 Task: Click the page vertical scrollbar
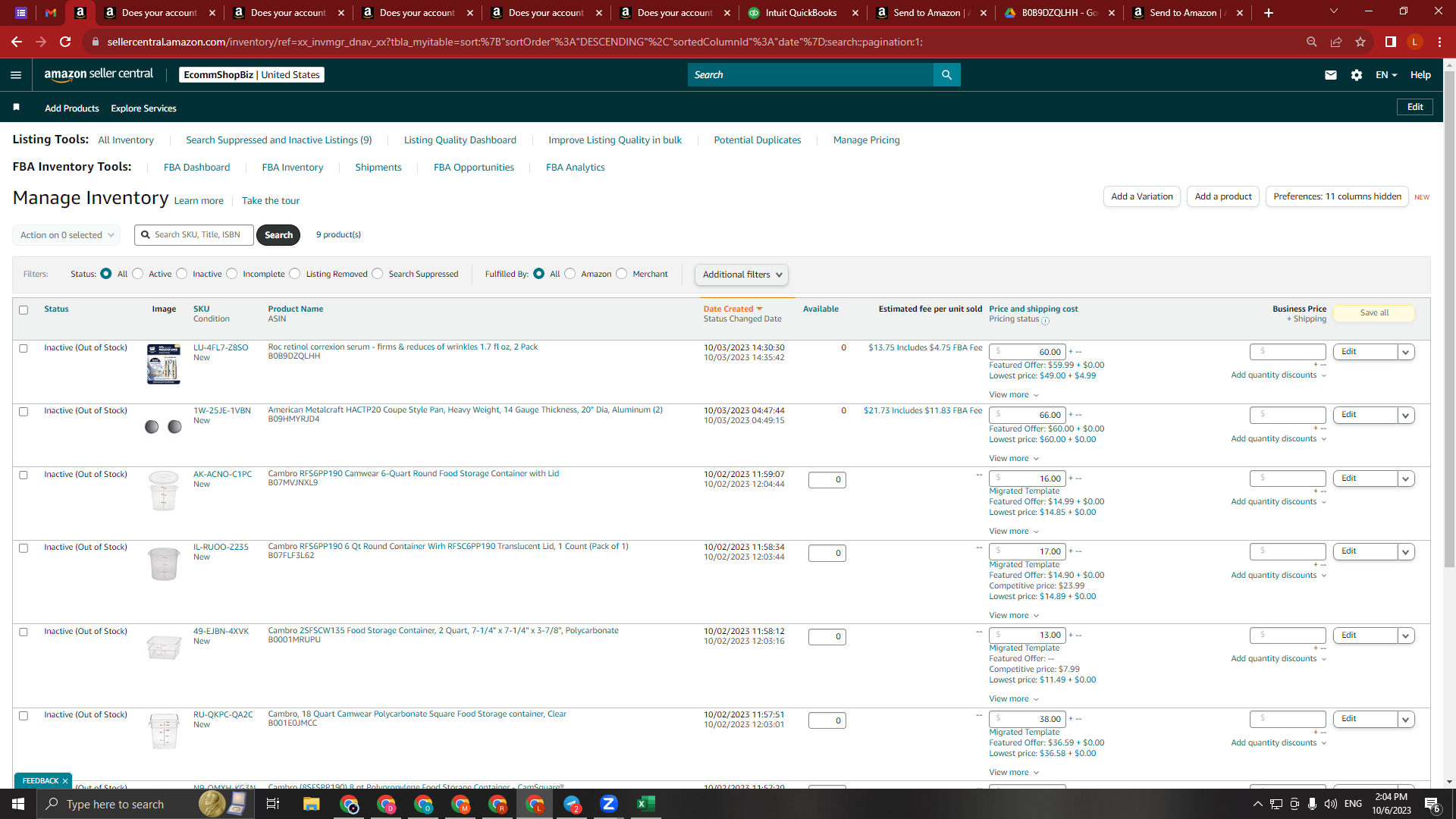pyautogui.click(x=1449, y=318)
